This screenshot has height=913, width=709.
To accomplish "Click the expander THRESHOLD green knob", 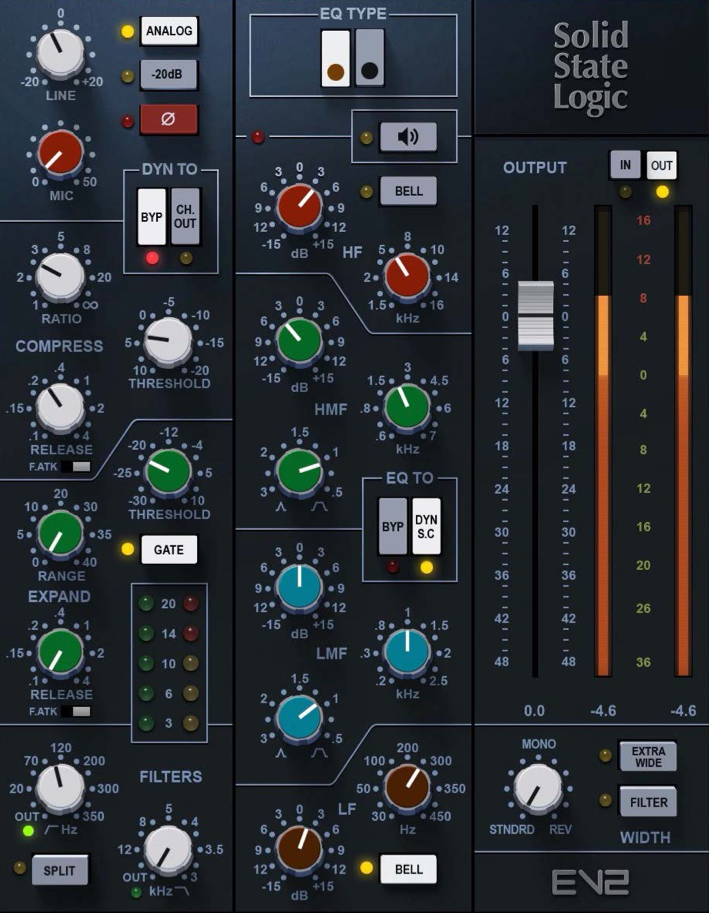I will click(168, 470).
